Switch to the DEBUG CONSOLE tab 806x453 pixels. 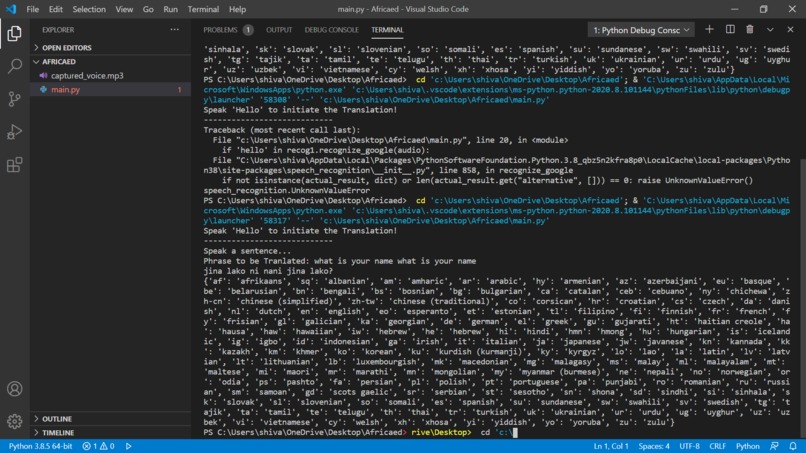(332, 30)
